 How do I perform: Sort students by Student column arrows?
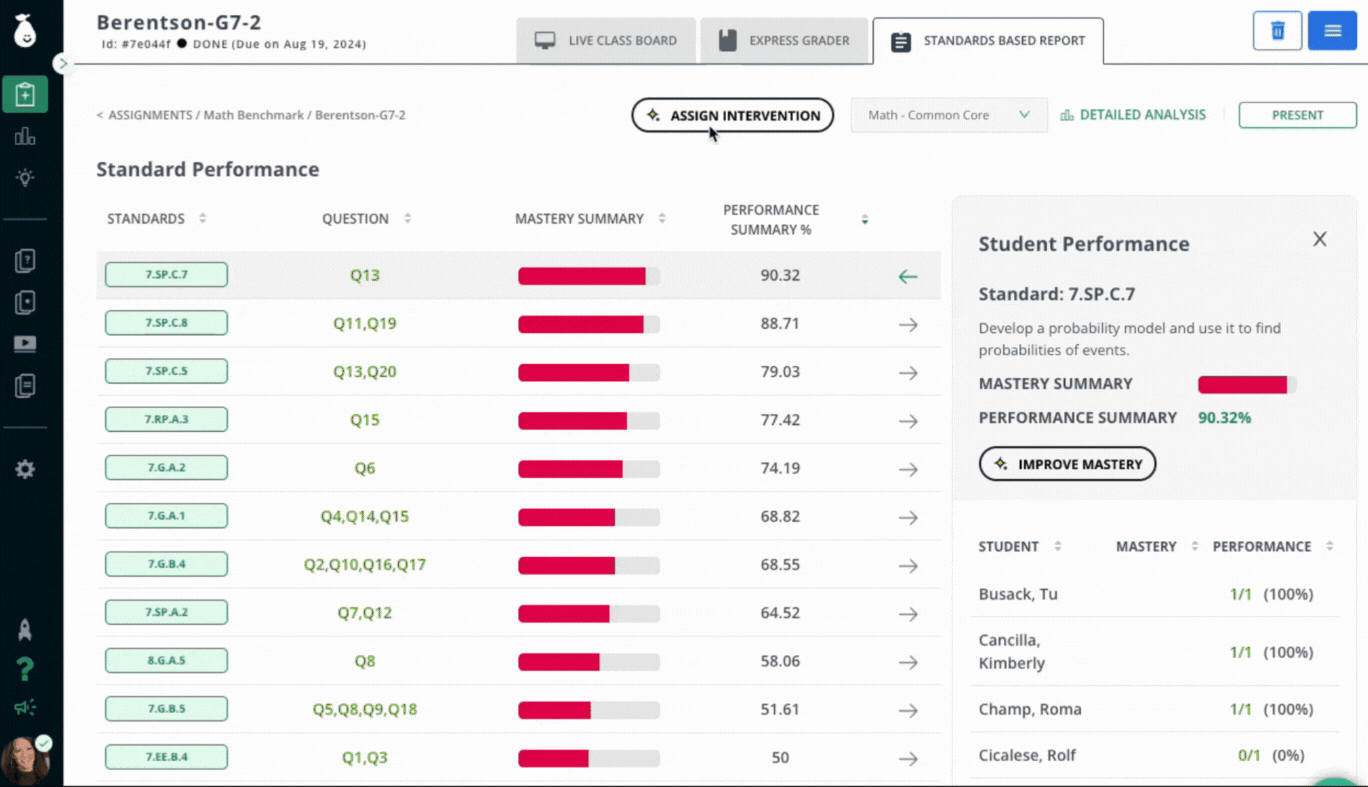coord(1058,546)
